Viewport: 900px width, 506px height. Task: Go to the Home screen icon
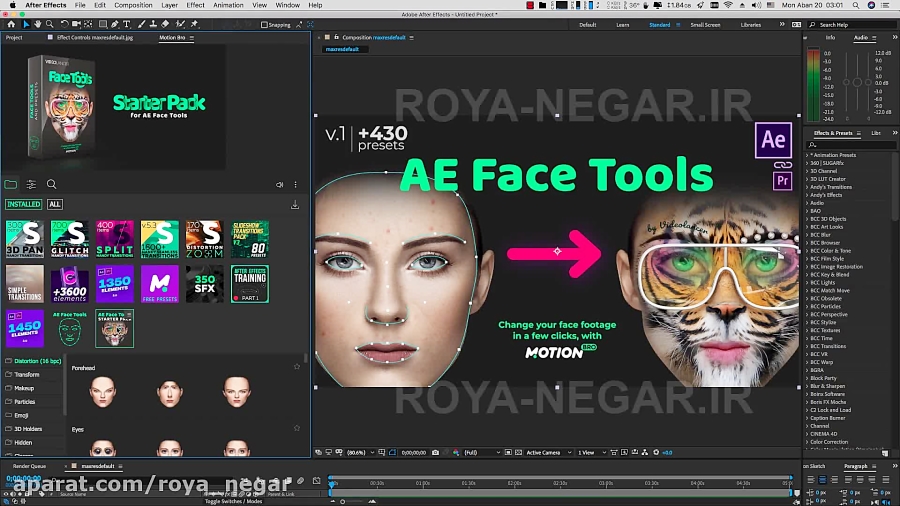point(11,25)
